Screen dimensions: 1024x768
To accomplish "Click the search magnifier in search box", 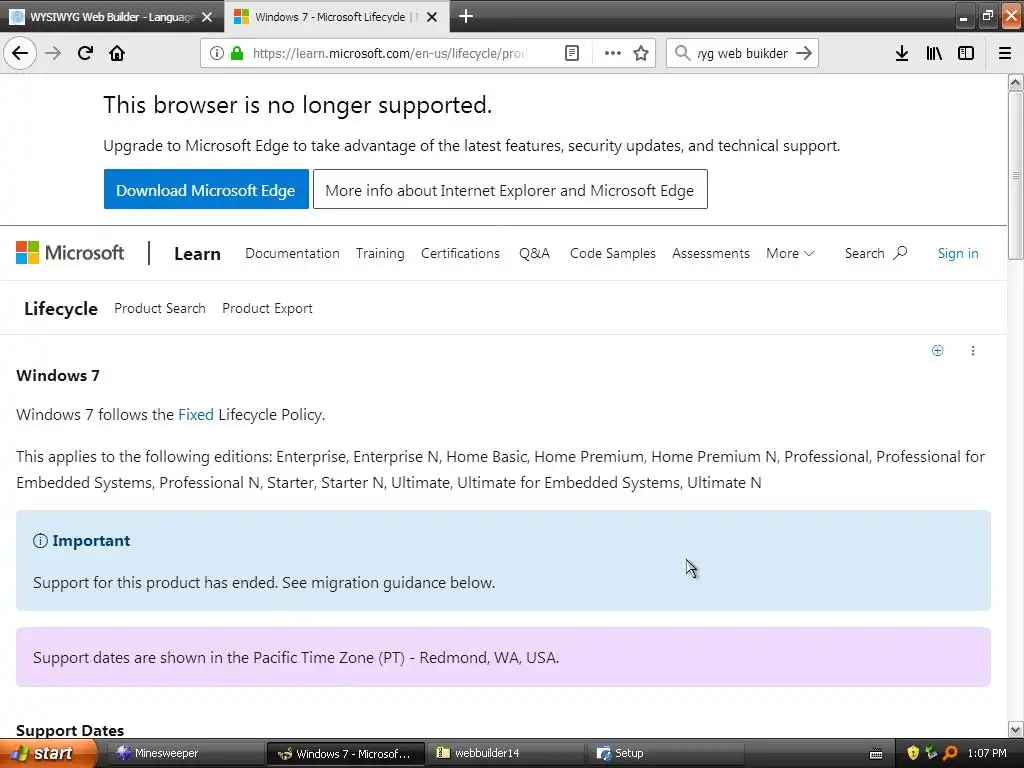I will [x=682, y=53].
